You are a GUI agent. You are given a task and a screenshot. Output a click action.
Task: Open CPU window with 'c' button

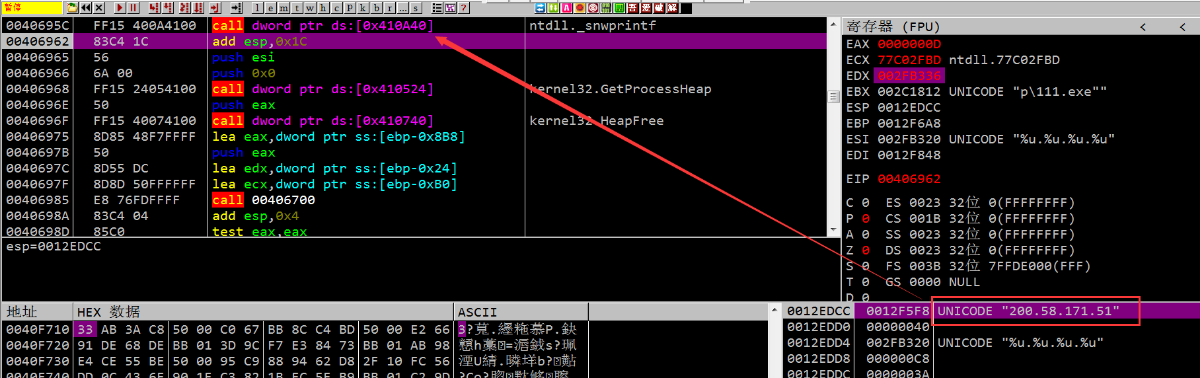(x=336, y=8)
